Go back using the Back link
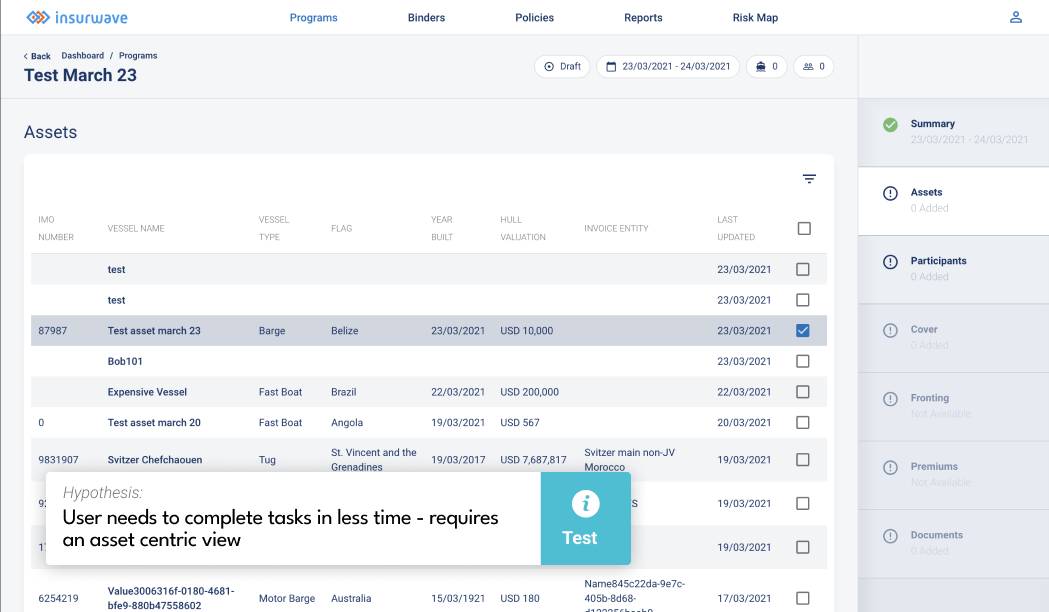 (x=37, y=56)
